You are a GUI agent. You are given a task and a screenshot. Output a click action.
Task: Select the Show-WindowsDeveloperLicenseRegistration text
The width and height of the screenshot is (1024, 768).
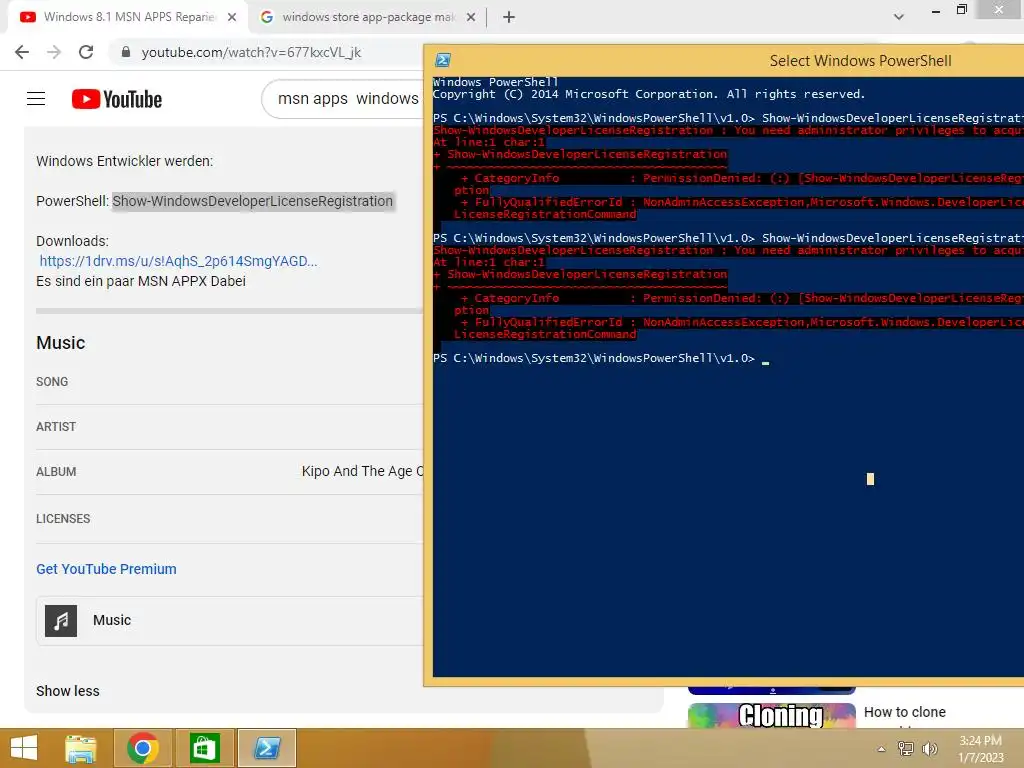(253, 201)
